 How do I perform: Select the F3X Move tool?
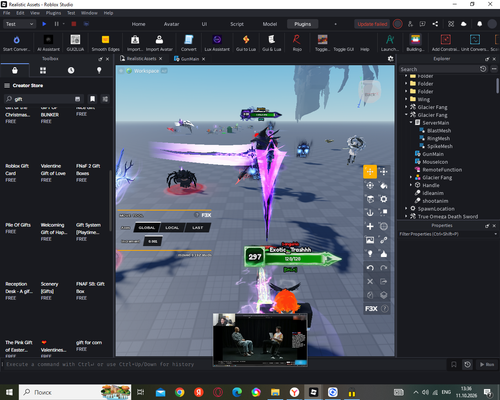370,172
